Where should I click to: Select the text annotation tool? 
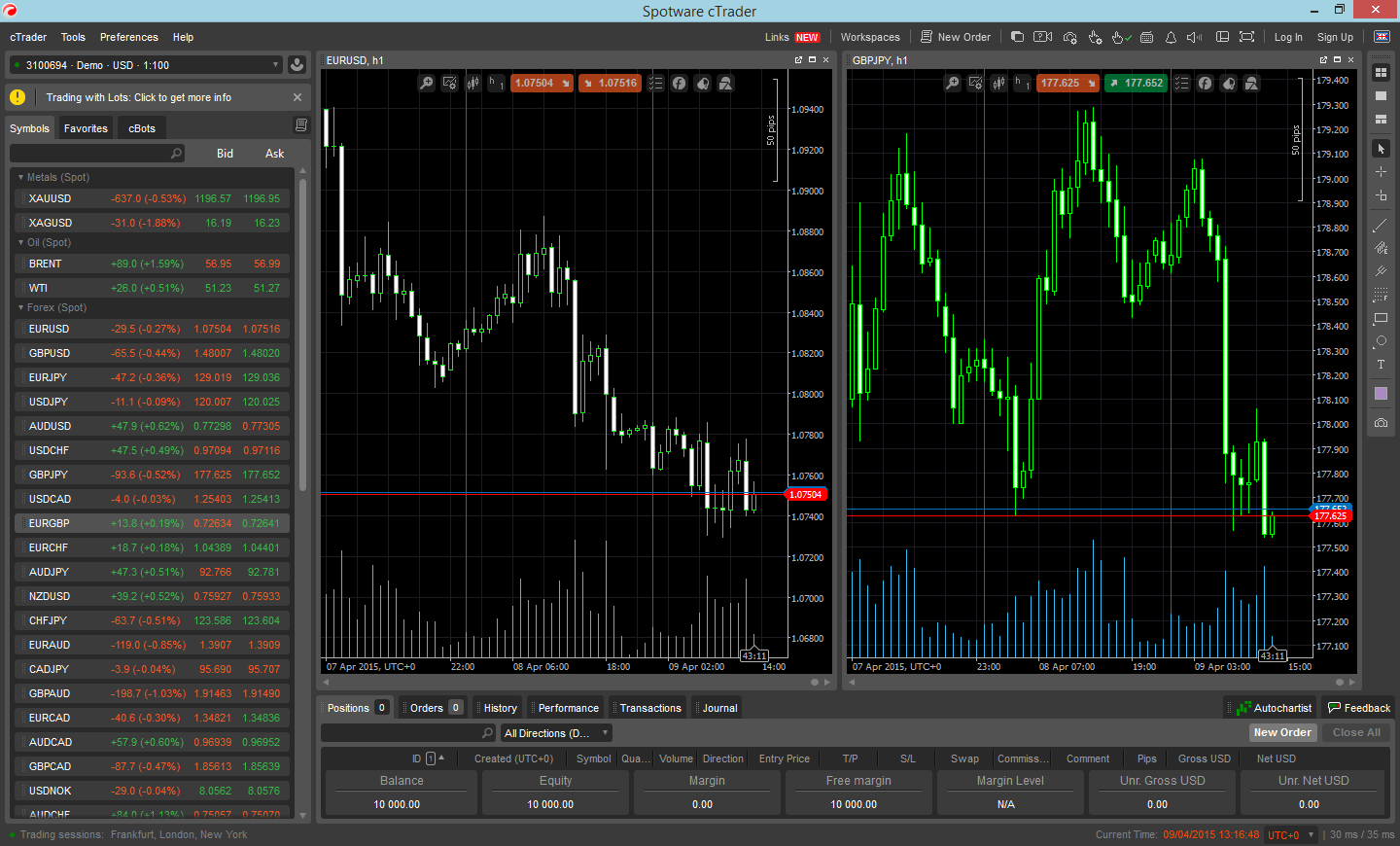pos(1380,365)
